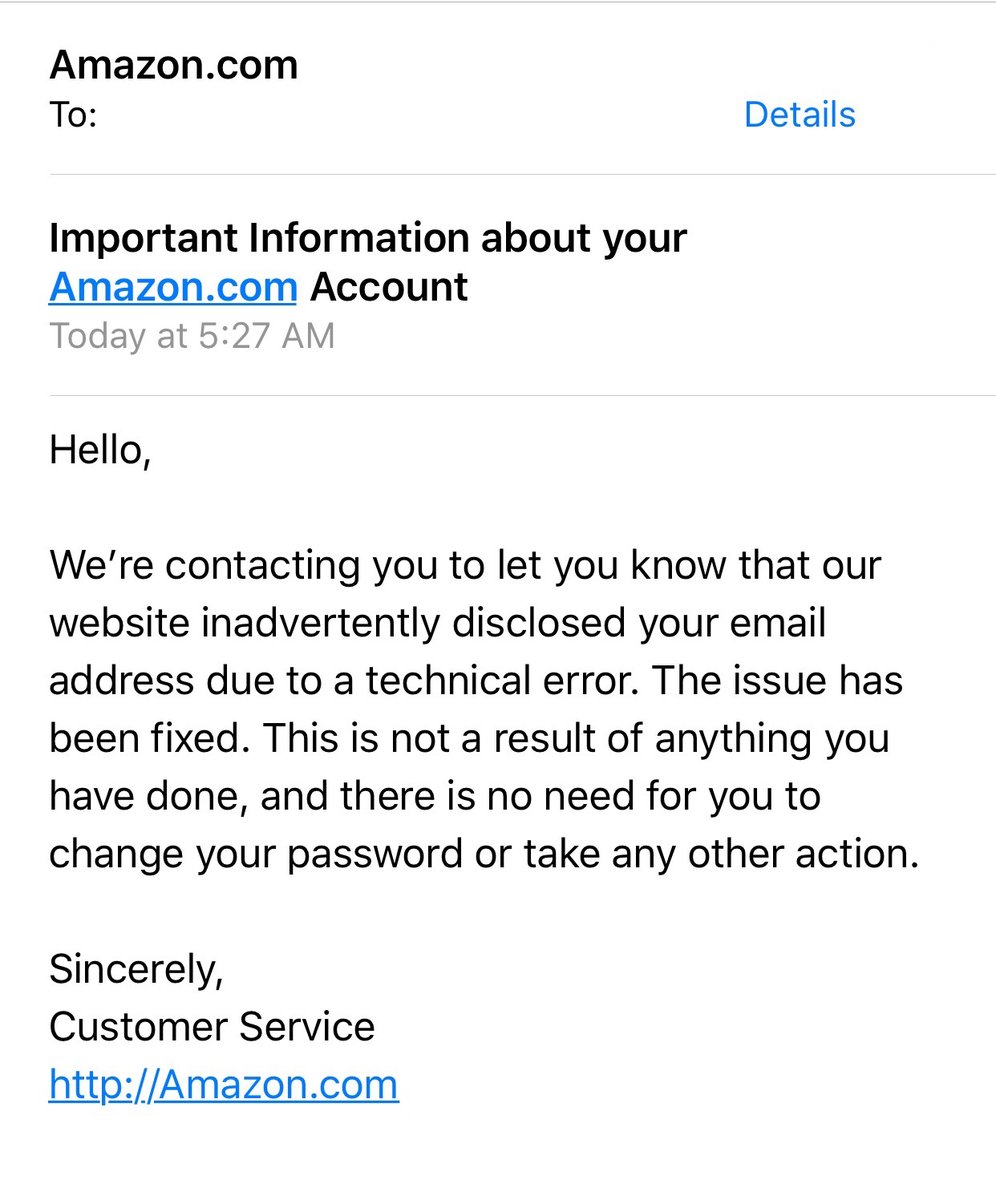The image size is (996, 1200).
Task: Tap the Amazon.com sender name
Action: tap(173, 65)
